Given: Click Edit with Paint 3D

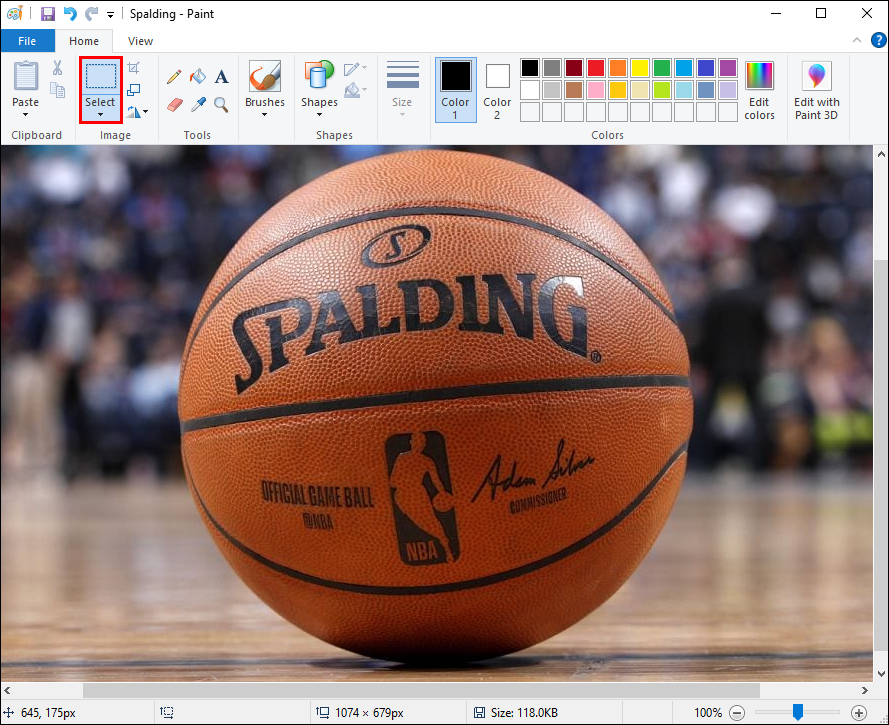Looking at the screenshot, I should pyautogui.click(x=816, y=90).
